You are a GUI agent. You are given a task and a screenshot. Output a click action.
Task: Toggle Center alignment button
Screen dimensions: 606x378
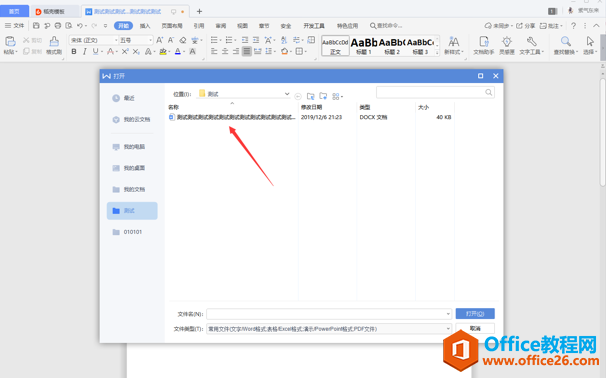(225, 51)
